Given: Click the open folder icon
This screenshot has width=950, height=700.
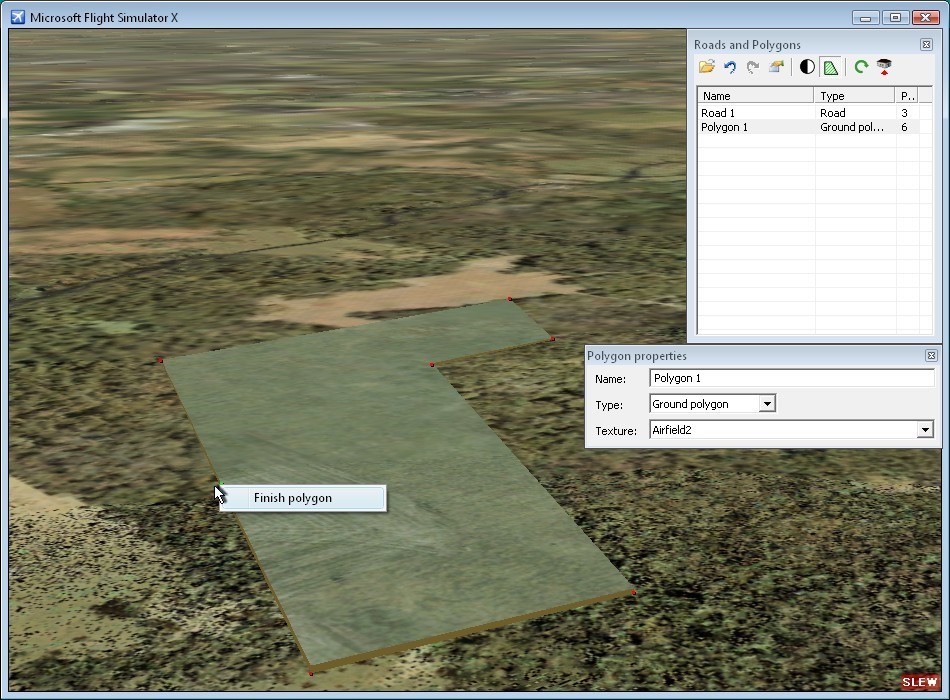Looking at the screenshot, I should click(707, 67).
